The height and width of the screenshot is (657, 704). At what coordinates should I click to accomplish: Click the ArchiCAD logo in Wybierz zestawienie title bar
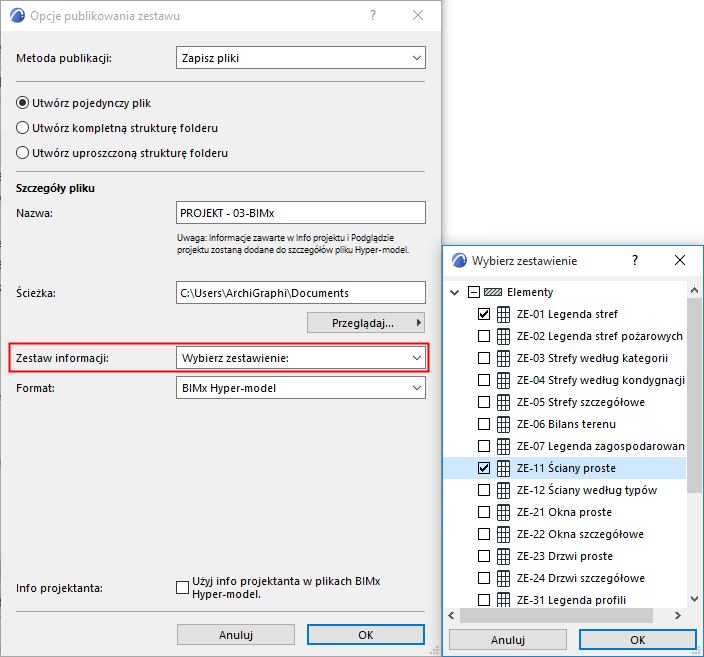coord(459,260)
